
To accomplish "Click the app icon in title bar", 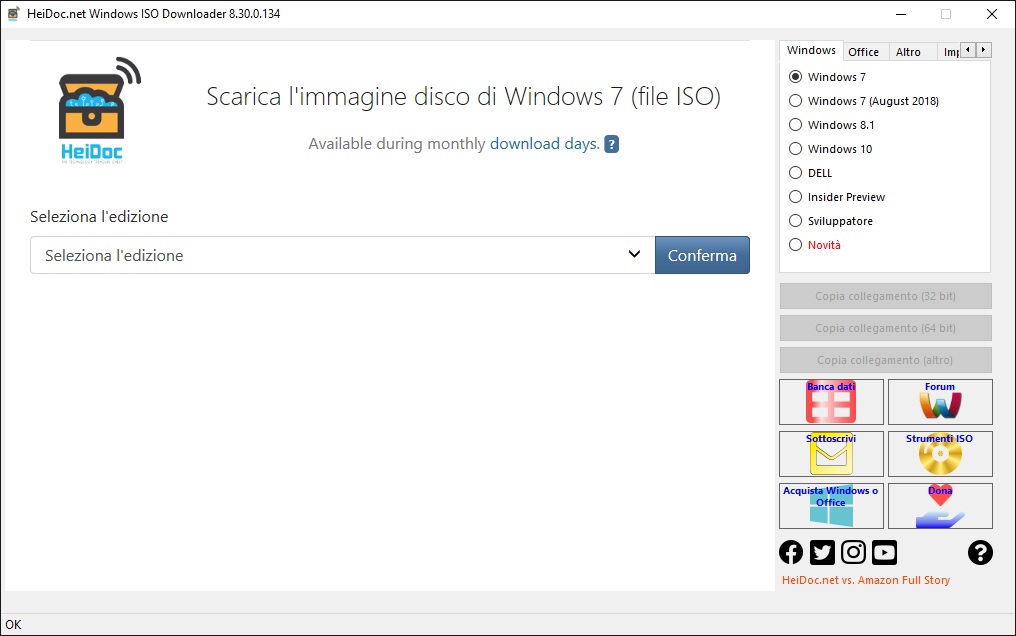I will tap(13, 14).
